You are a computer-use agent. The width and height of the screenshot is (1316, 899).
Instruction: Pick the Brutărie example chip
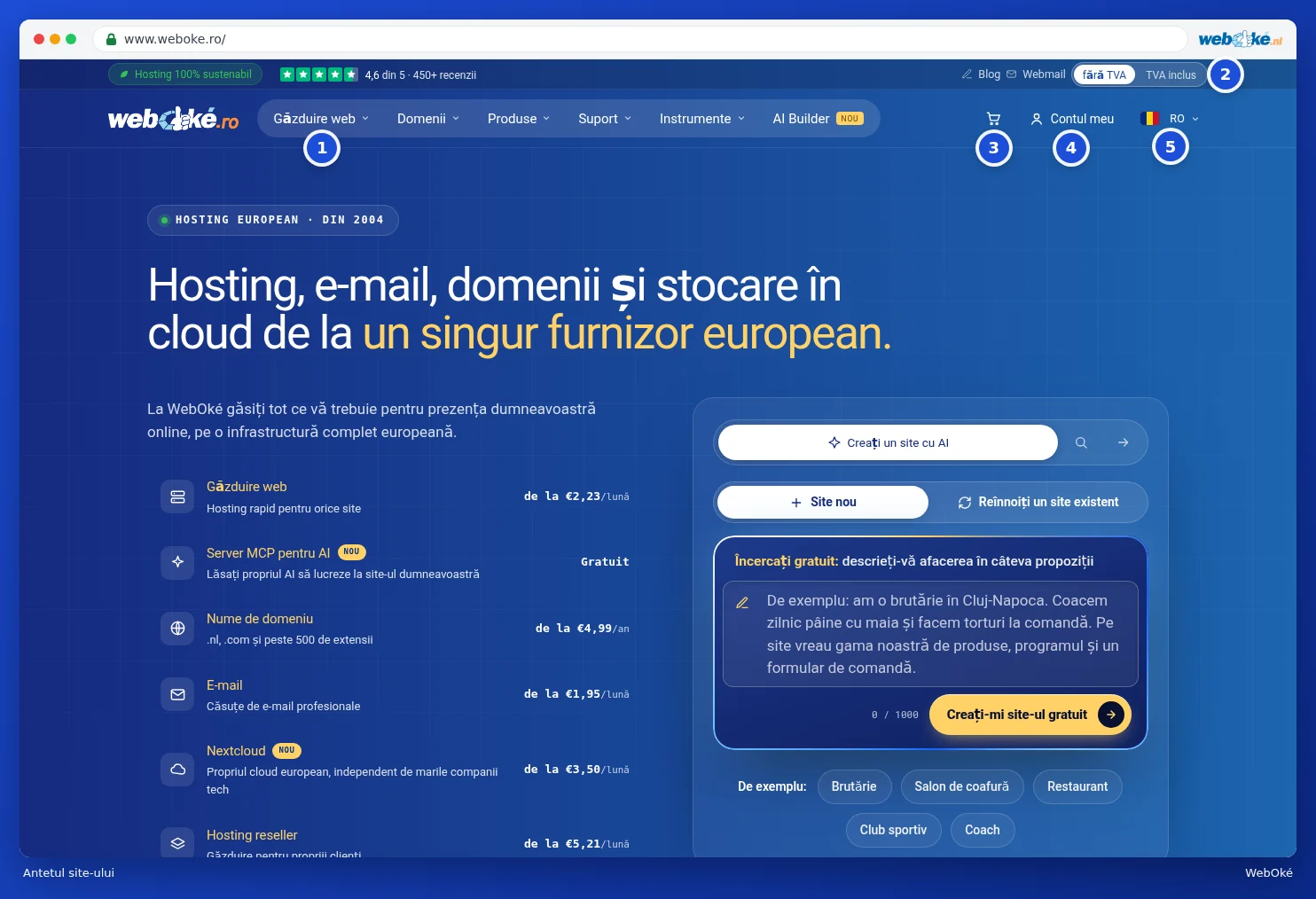coord(854,786)
